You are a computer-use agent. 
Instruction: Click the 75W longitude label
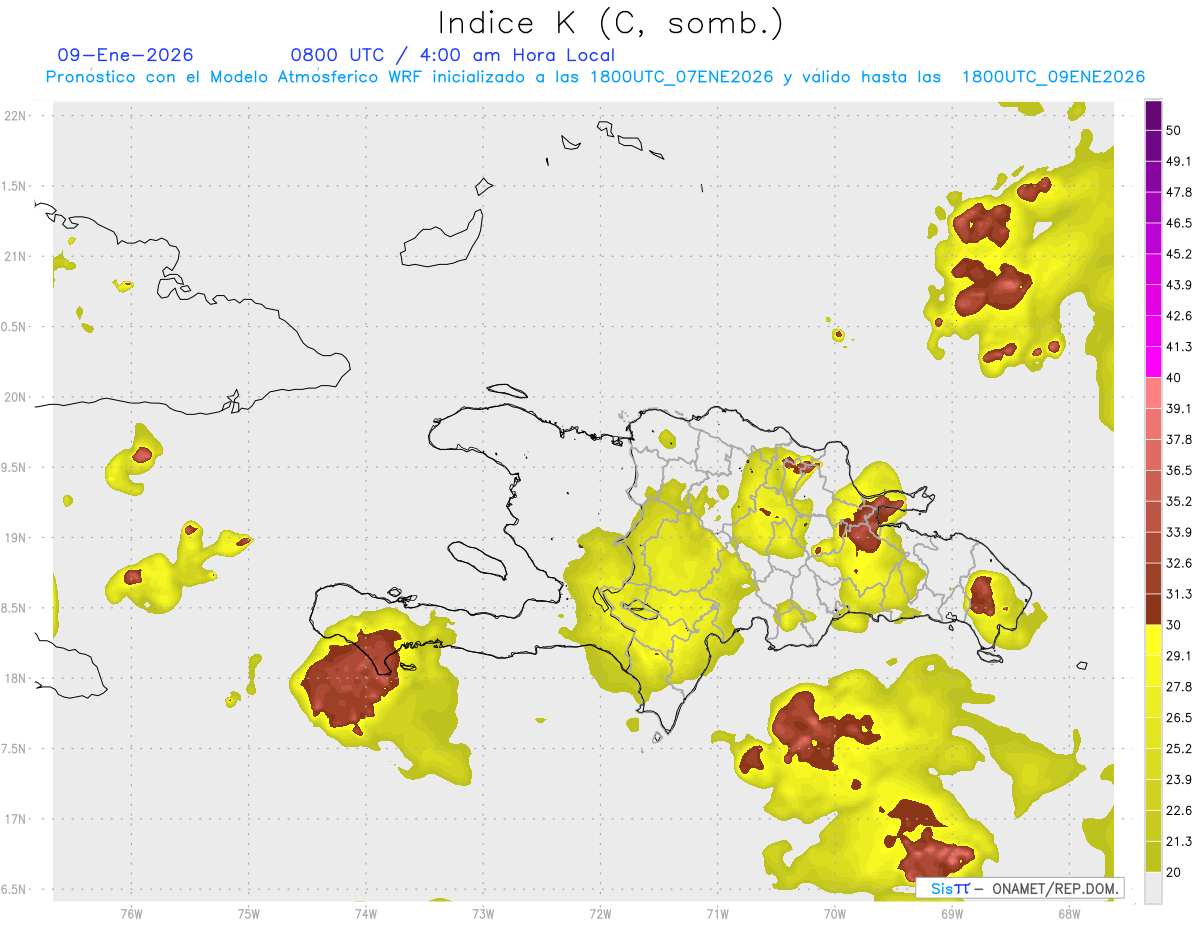coord(248,914)
